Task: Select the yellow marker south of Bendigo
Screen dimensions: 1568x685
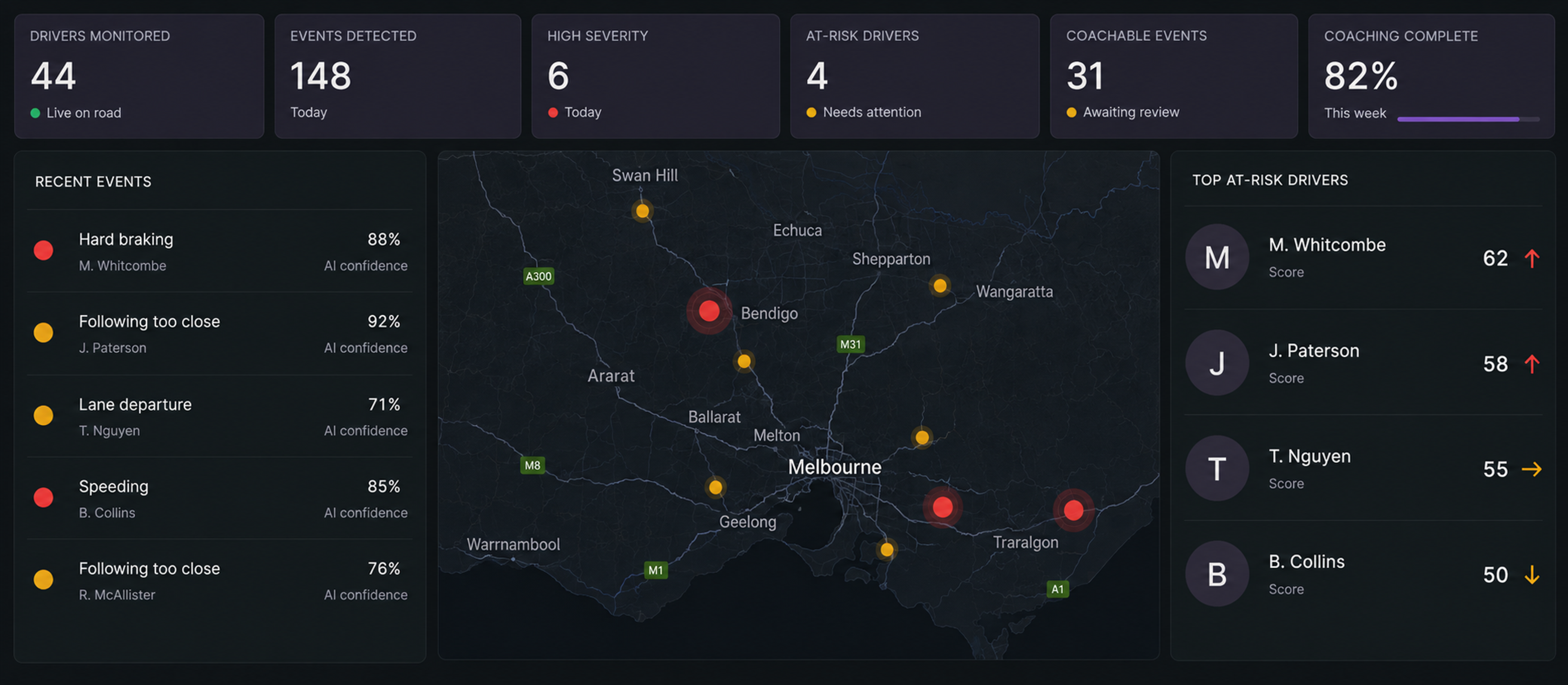Action: (x=744, y=361)
